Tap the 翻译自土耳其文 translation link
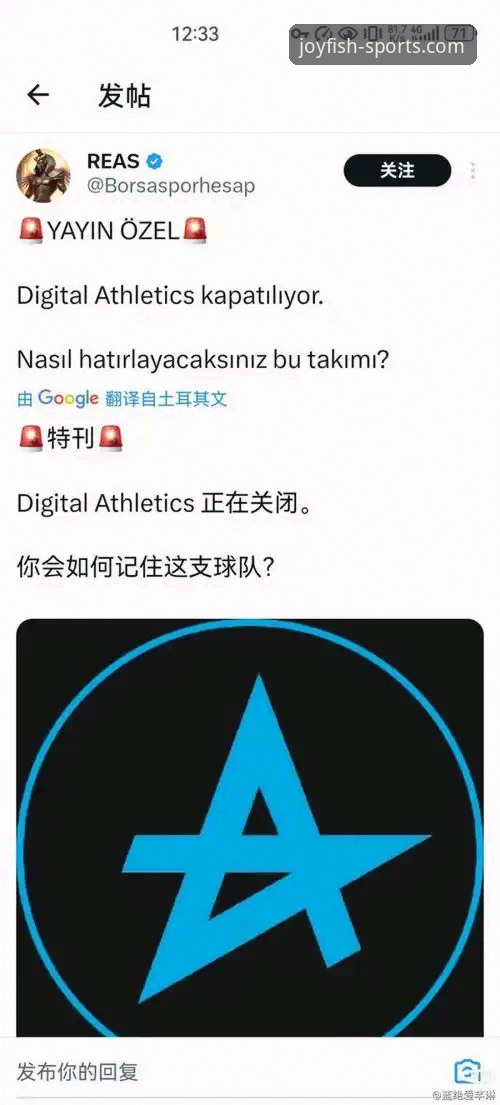500x1105 pixels. tap(166, 399)
